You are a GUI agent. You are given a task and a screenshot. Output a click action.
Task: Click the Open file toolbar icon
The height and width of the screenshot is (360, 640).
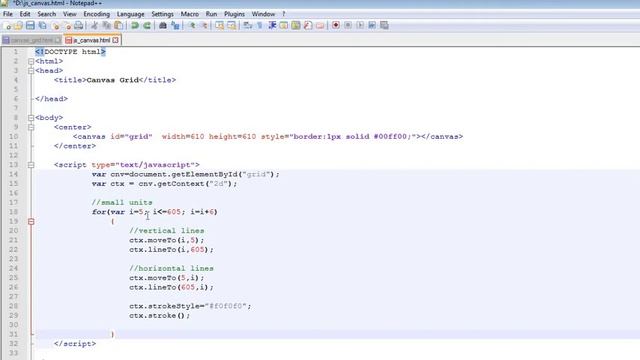tap(18, 26)
